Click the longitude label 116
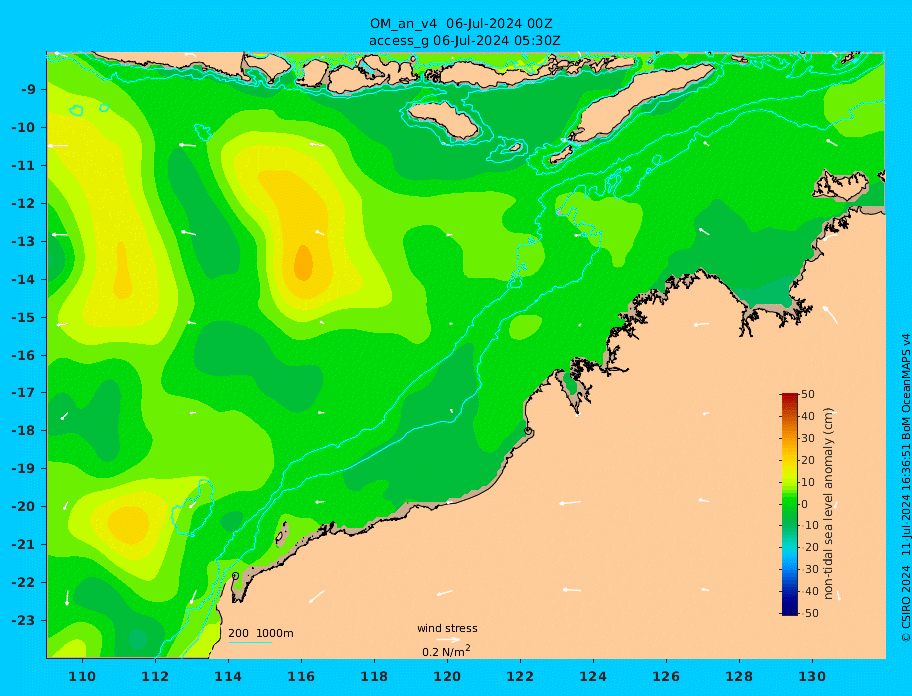The image size is (912, 696). pos(301,676)
